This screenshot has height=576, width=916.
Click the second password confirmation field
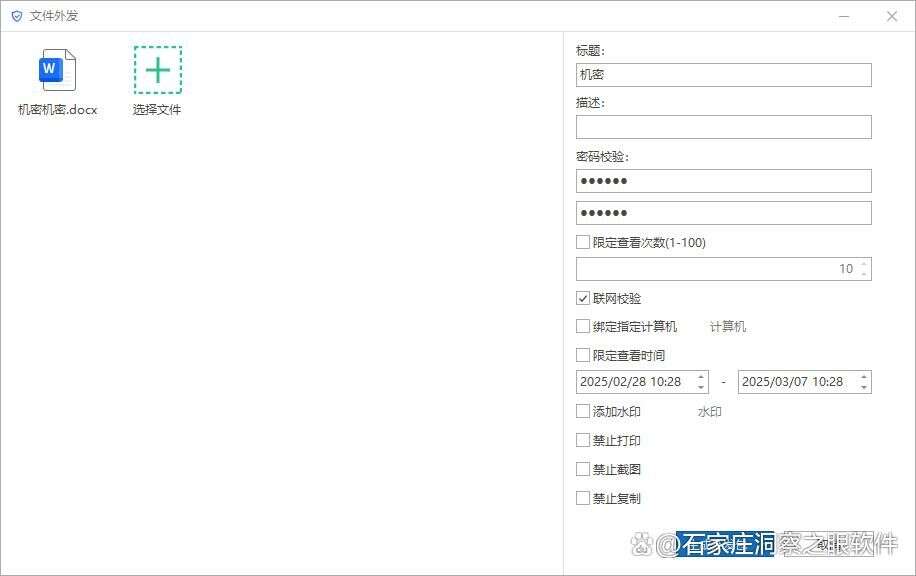pyautogui.click(x=723, y=212)
